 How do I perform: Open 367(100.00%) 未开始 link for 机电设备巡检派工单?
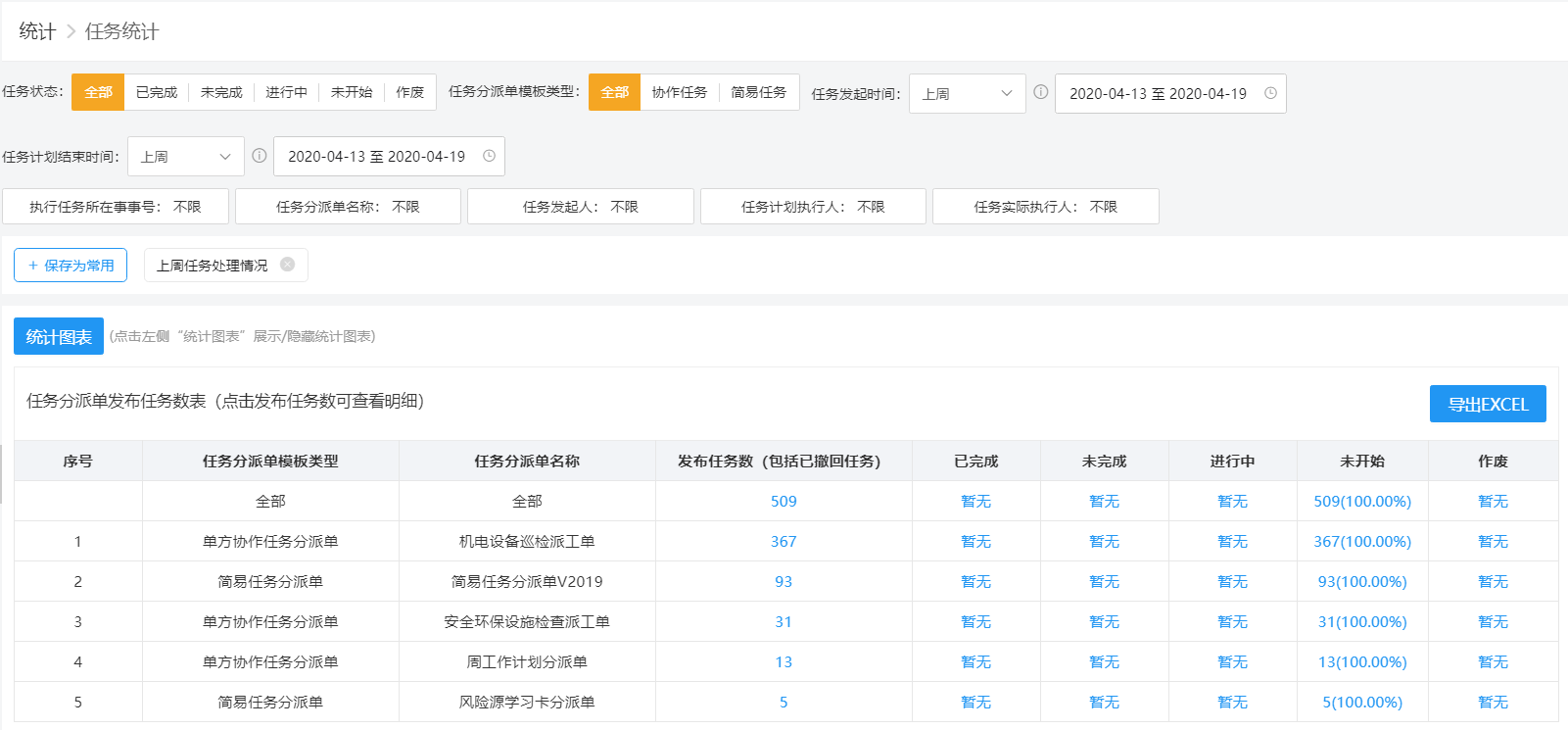coord(1362,541)
